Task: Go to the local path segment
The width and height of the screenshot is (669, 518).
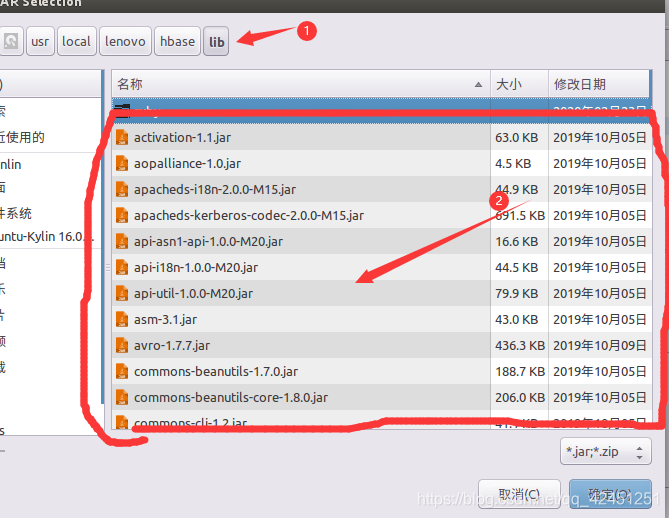Action: [76, 41]
